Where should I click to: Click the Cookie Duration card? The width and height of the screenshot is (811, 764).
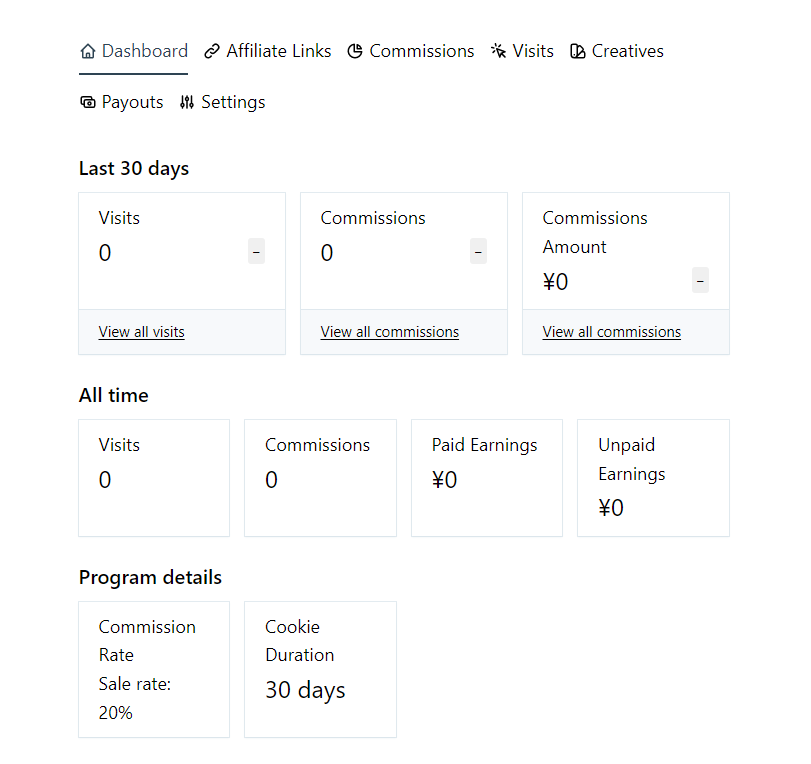[x=320, y=669]
